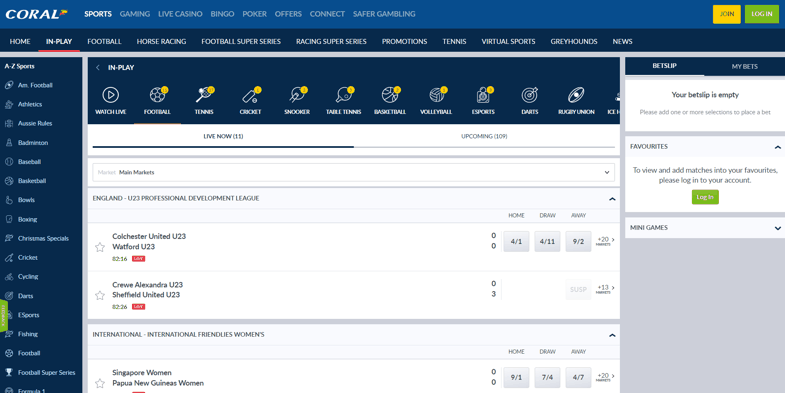Expand the Mini Games panel
The height and width of the screenshot is (393, 785).
pyautogui.click(x=777, y=228)
